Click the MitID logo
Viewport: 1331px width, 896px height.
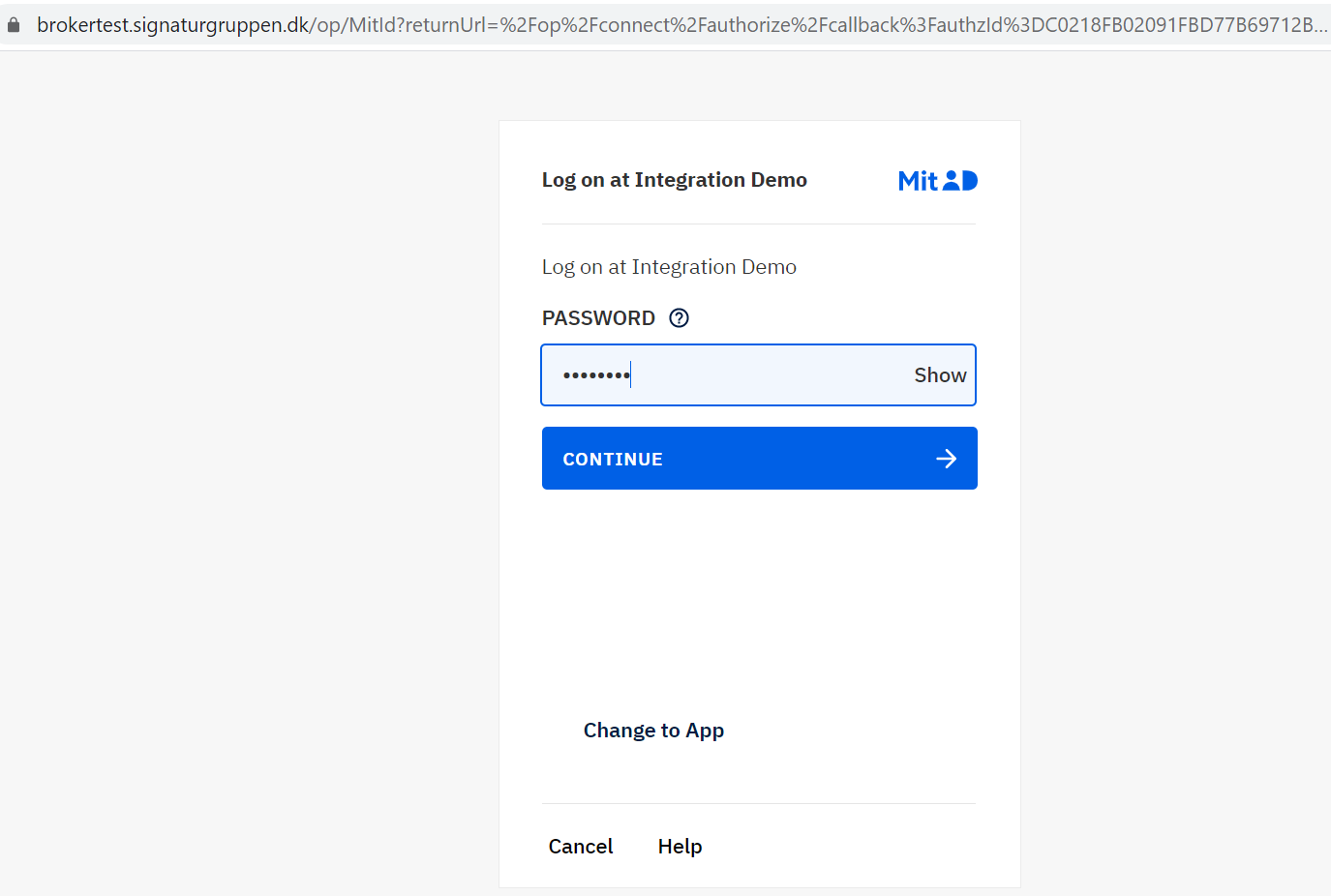(937, 181)
